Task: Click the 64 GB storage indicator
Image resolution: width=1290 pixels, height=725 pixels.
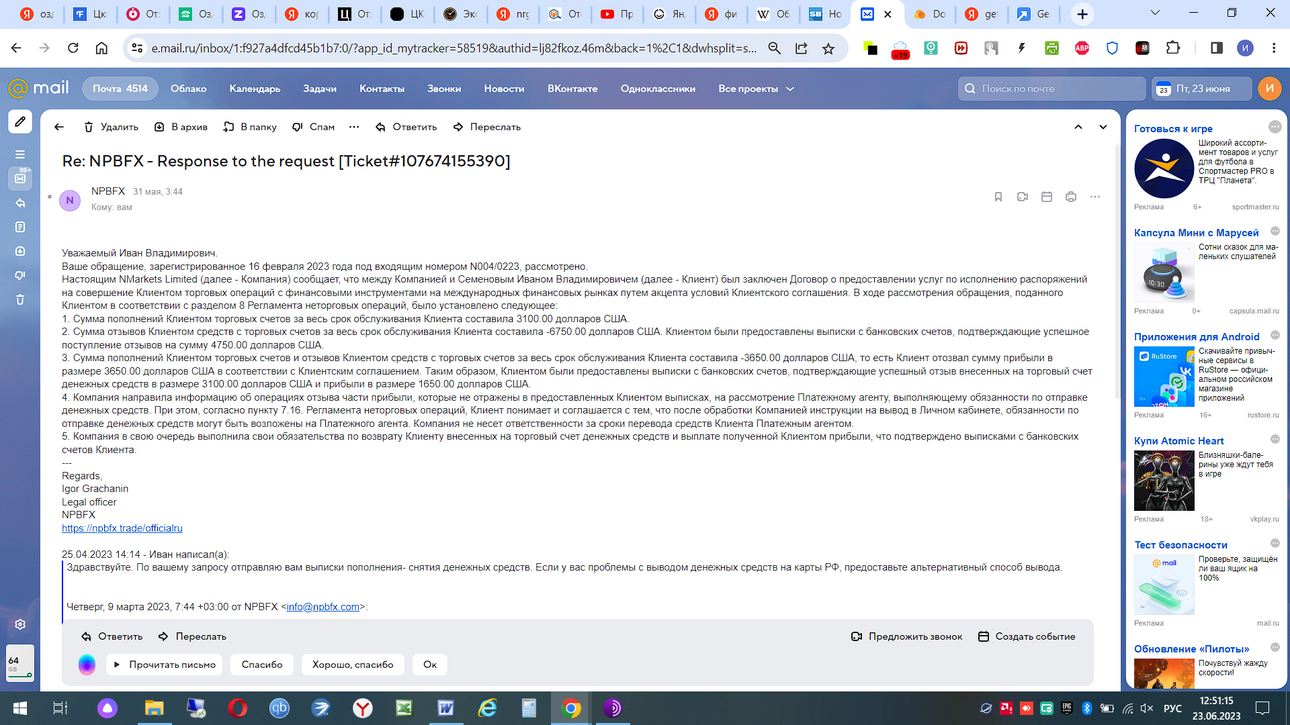Action: pos(20,663)
